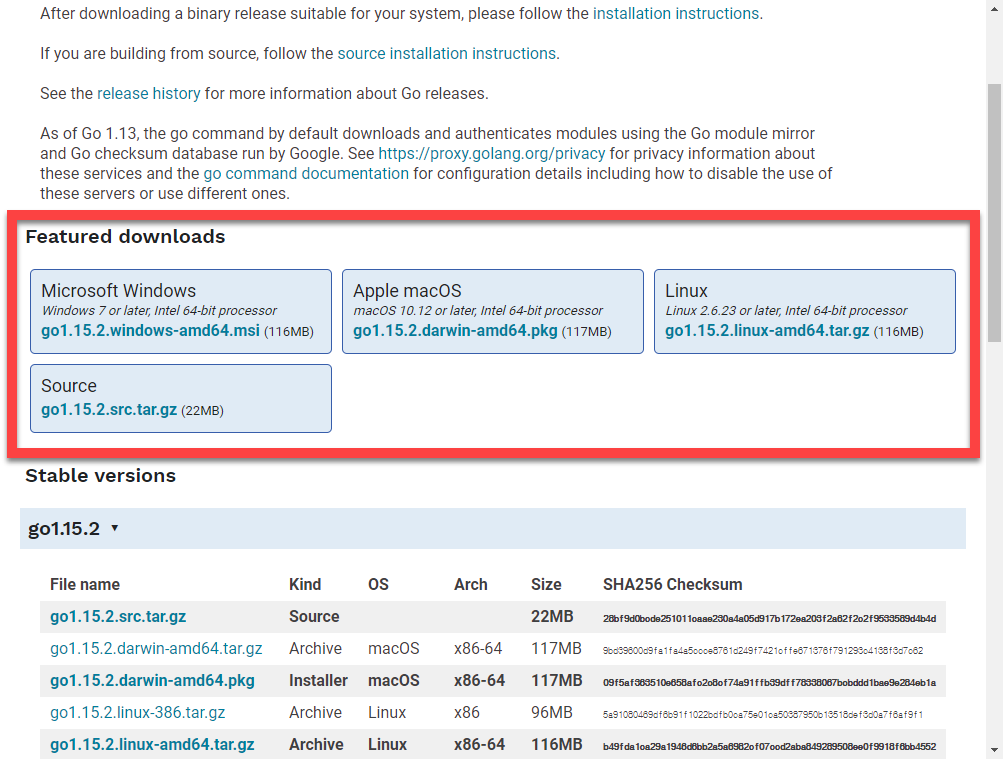This screenshot has height=759, width=1003.
Task: Open go1.15.2.linux-386.tar.gz table link
Action: coord(138,712)
